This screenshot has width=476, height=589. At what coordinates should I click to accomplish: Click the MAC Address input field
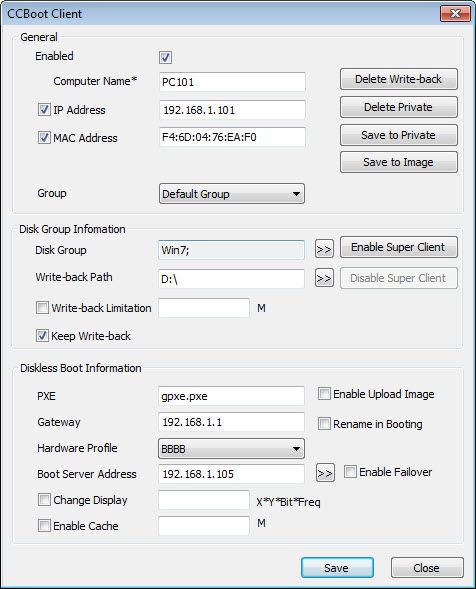232,137
